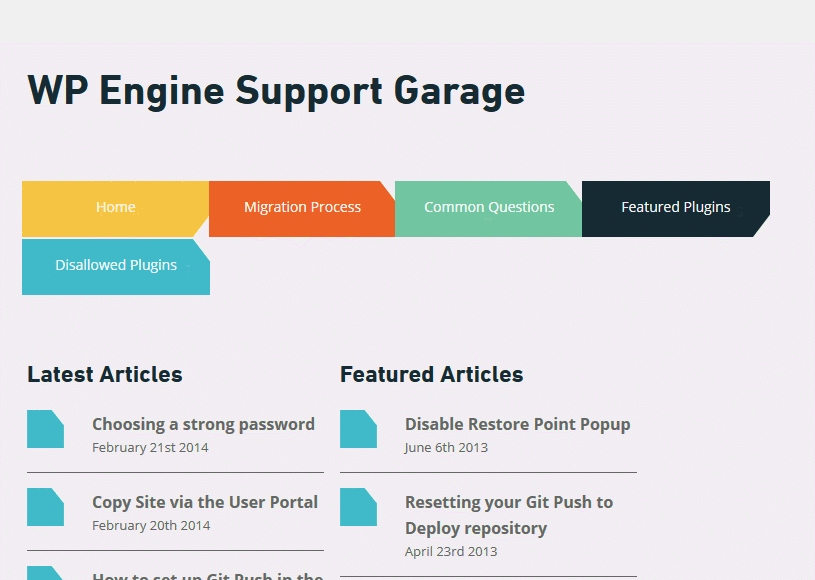Open the Featured Plugins tab

pyautogui.click(x=676, y=209)
